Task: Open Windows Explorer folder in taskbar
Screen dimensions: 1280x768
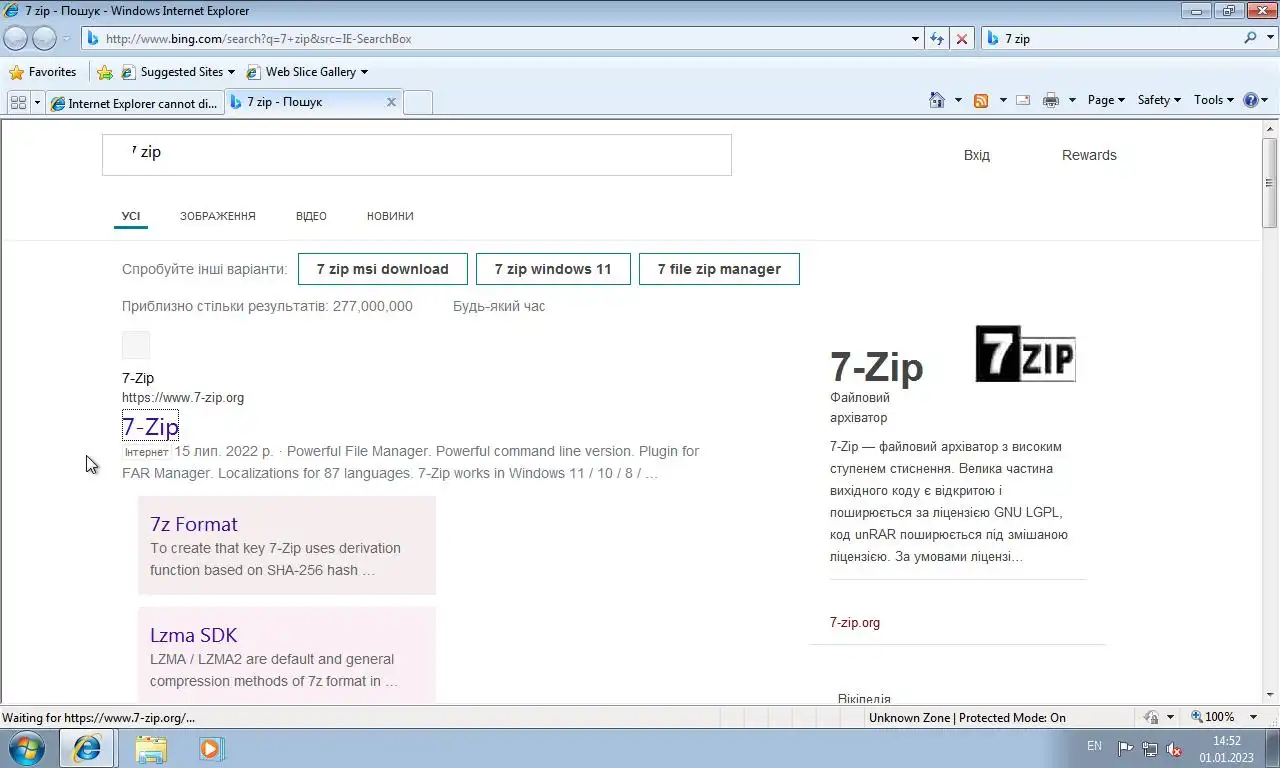Action: 151,748
